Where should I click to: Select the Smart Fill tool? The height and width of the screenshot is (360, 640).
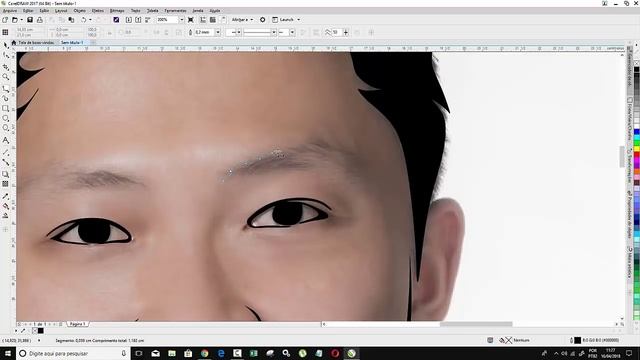click(6, 216)
